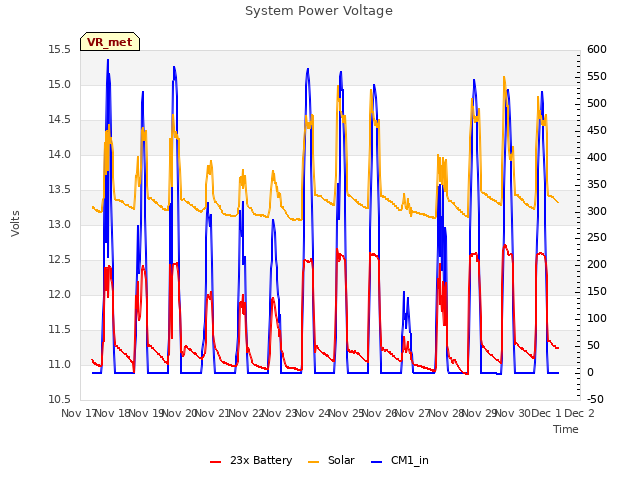Click the Nov 20 date label
The image size is (640, 480).
tap(180, 414)
